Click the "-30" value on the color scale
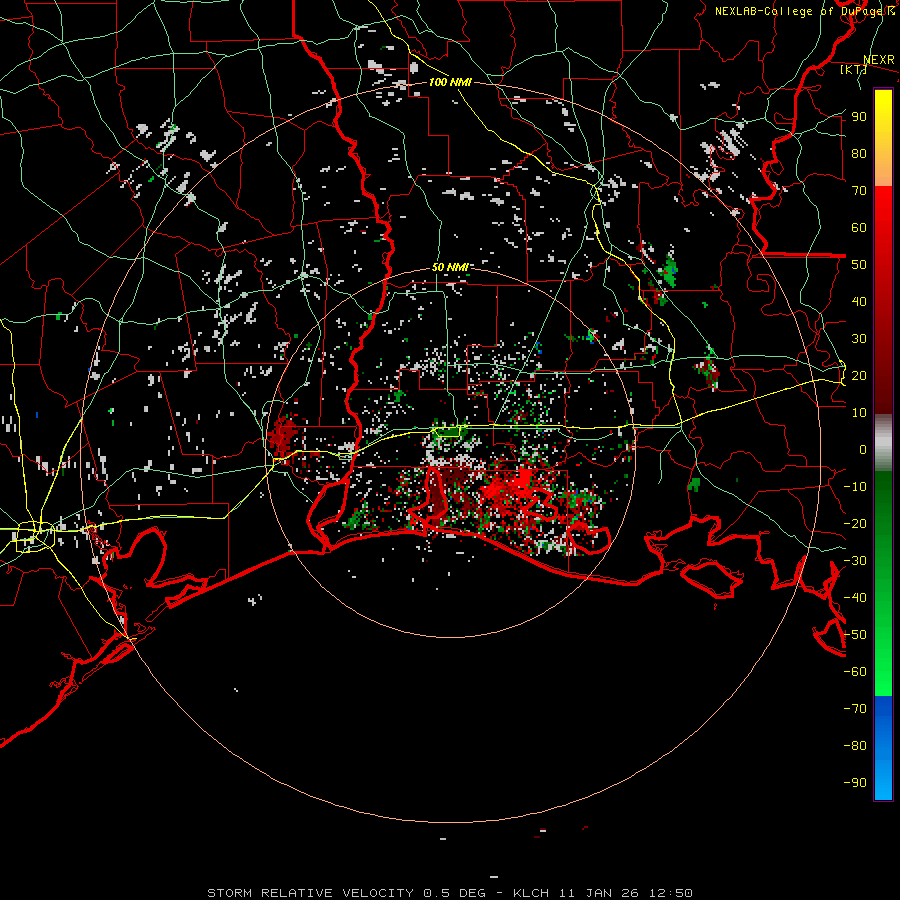This screenshot has width=900, height=900. (855, 561)
